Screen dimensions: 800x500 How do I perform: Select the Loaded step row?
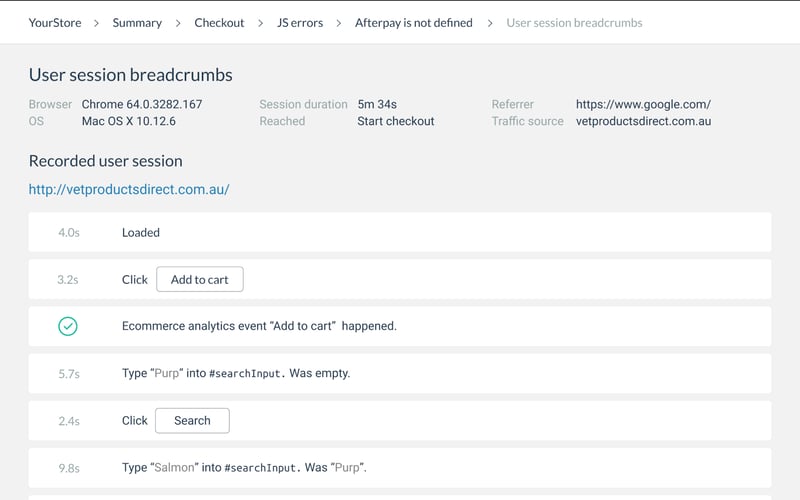[400, 232]
